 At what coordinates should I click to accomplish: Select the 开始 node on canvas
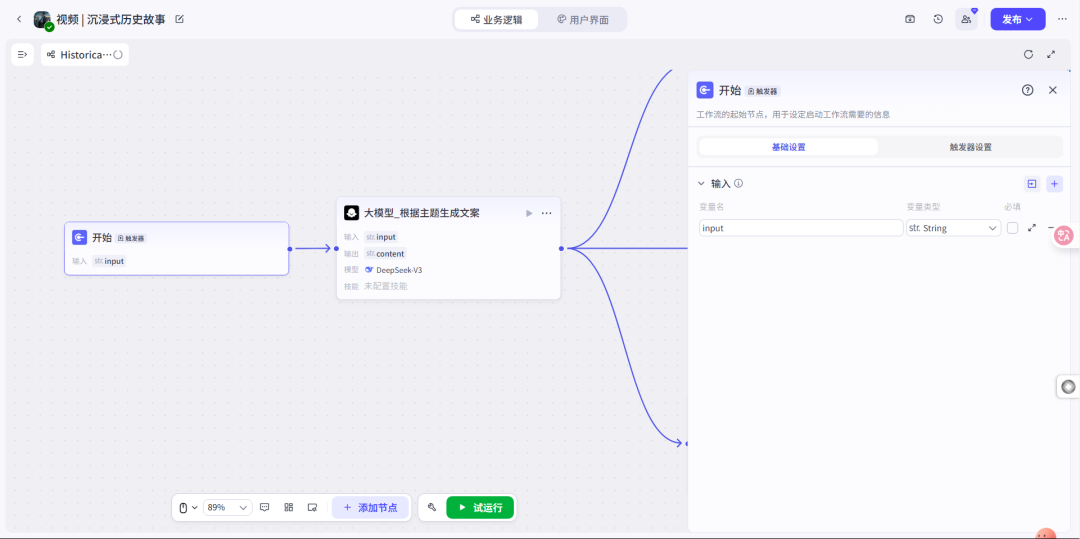point(176,249)
